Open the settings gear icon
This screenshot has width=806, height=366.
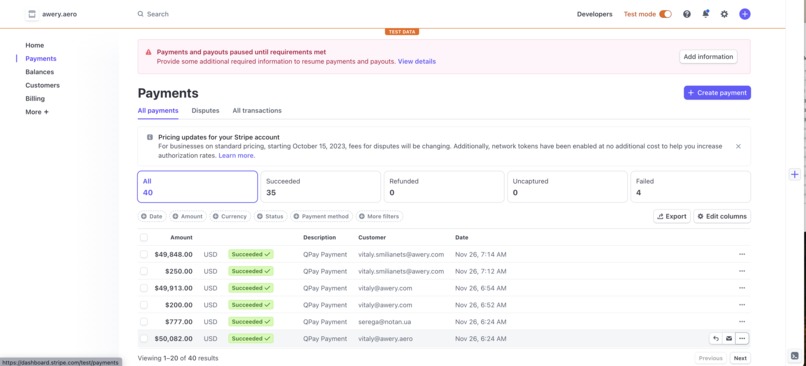click(724, 14)
